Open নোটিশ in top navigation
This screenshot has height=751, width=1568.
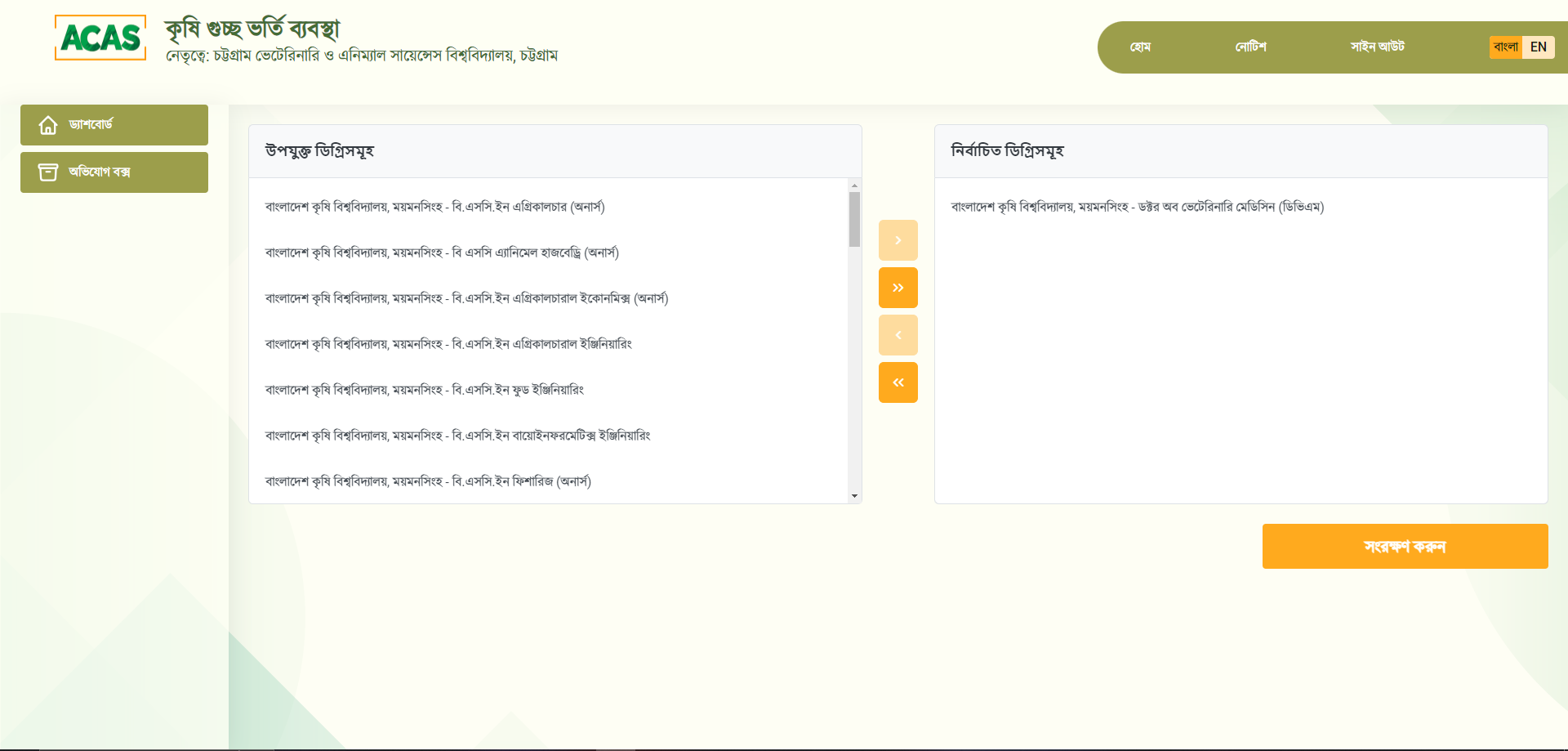pyautogui.click(x=1250, y=47)
